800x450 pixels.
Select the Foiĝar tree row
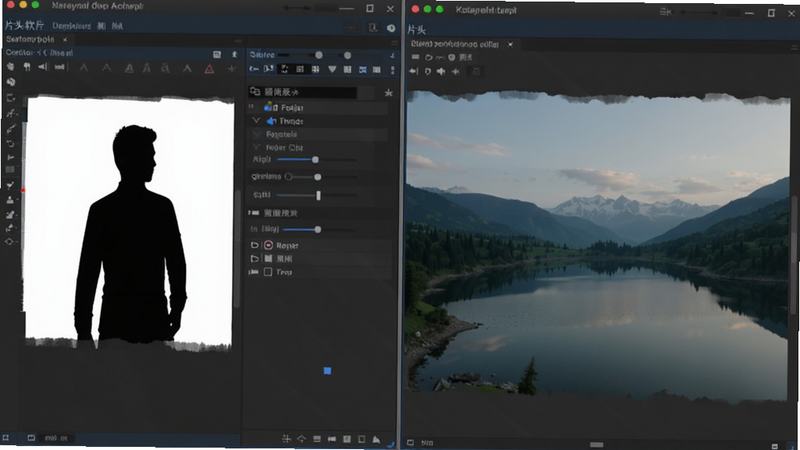(317, 108)
